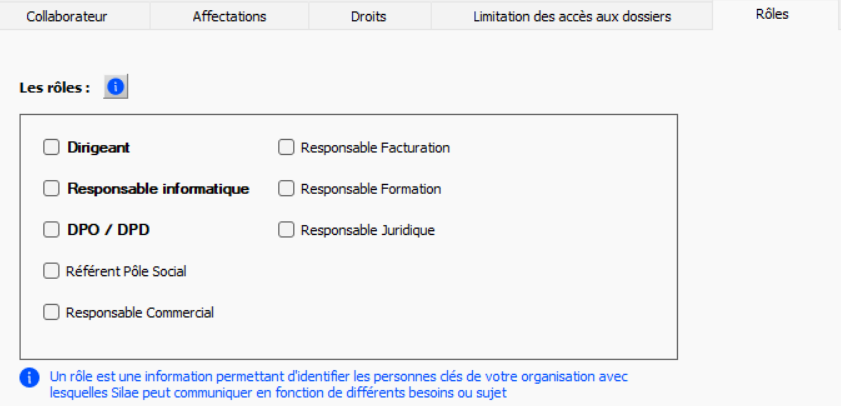The height and width of the screenshot is (406, 841).
Task: Toggle the Référent Pôle Social checkbox
Action: click(x=51, y=271)
